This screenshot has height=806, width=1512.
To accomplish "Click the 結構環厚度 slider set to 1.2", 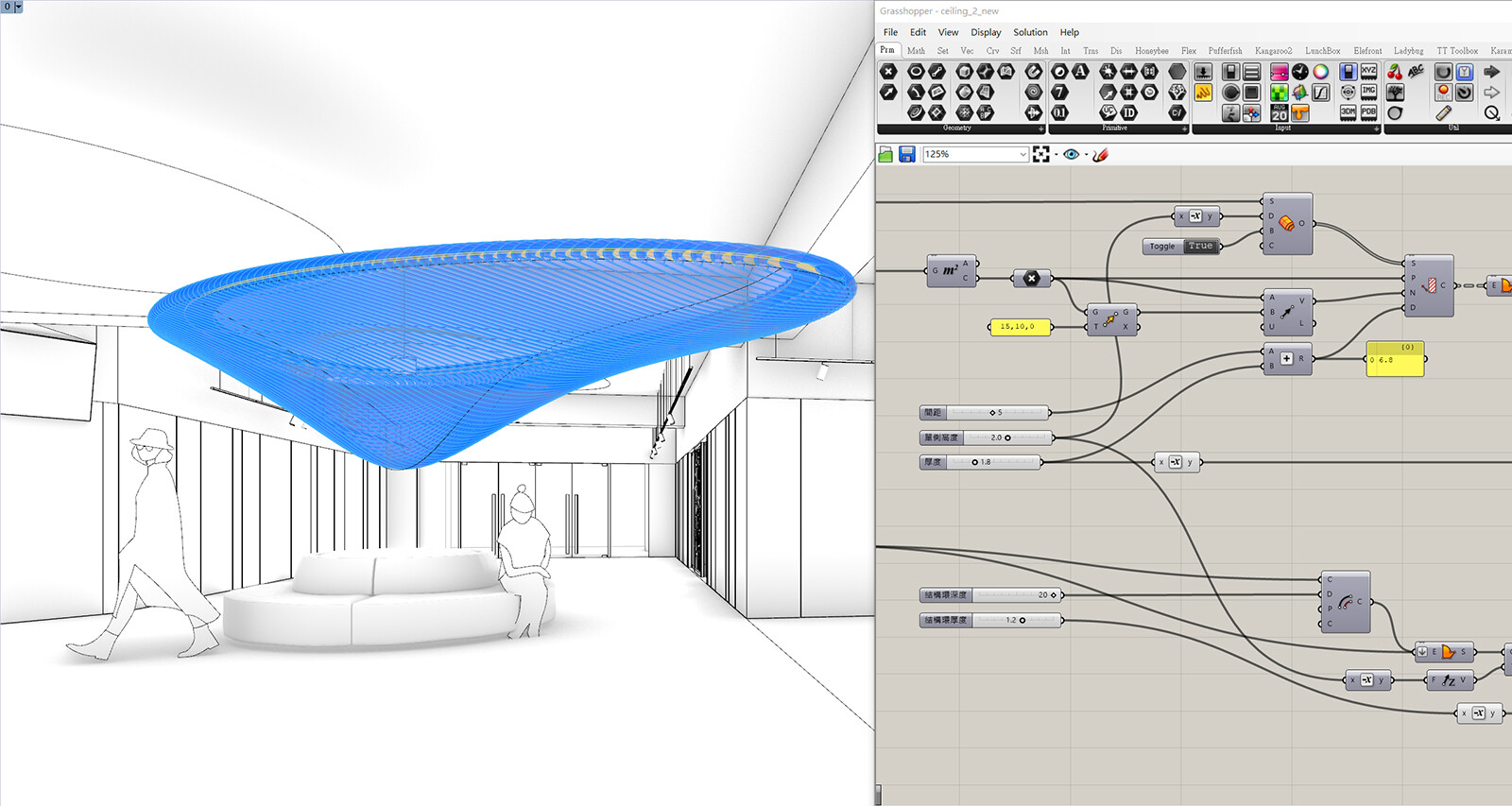I will pyautogui.click(x=990, y=621).
